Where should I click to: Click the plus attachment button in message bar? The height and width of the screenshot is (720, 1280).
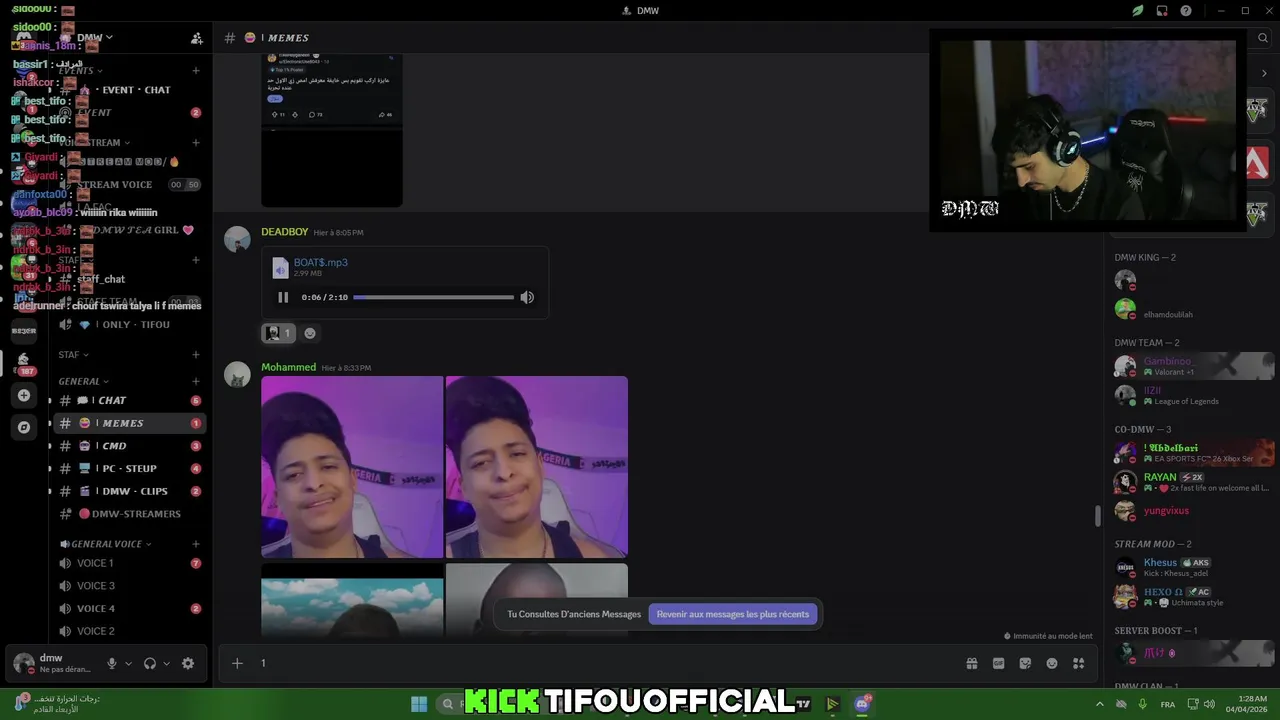pyautogui.click(x=237, y=663)
